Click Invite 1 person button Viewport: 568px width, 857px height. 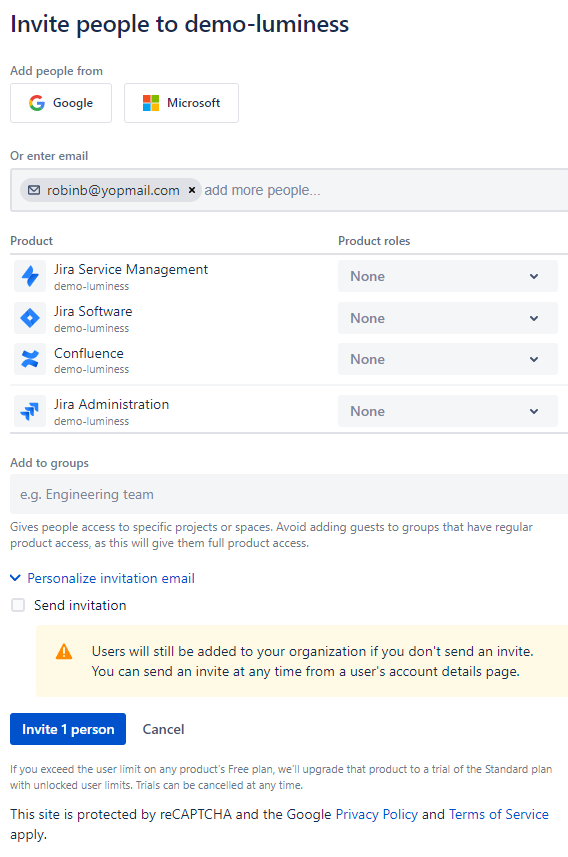pos(68,729)
